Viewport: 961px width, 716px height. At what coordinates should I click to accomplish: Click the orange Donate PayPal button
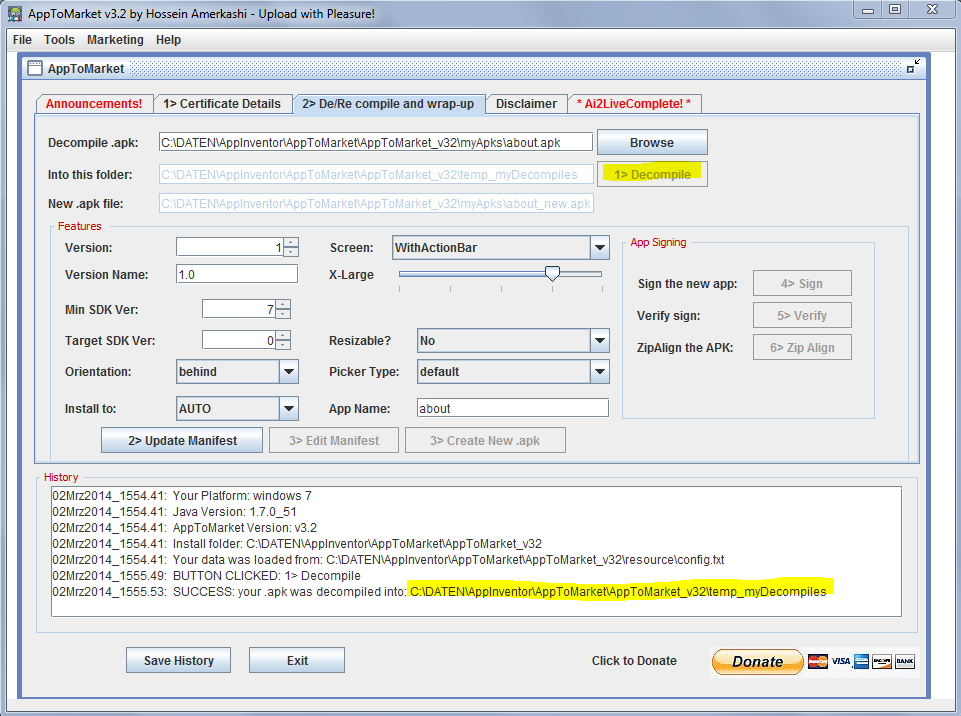pos(757,661)
